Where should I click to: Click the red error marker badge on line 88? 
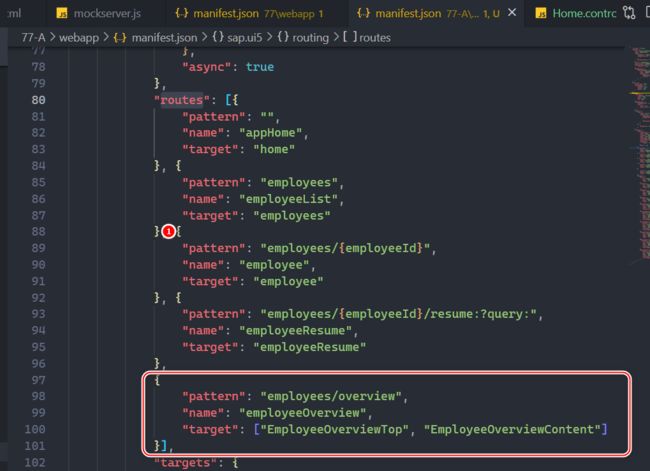click(x=168, y=231)
